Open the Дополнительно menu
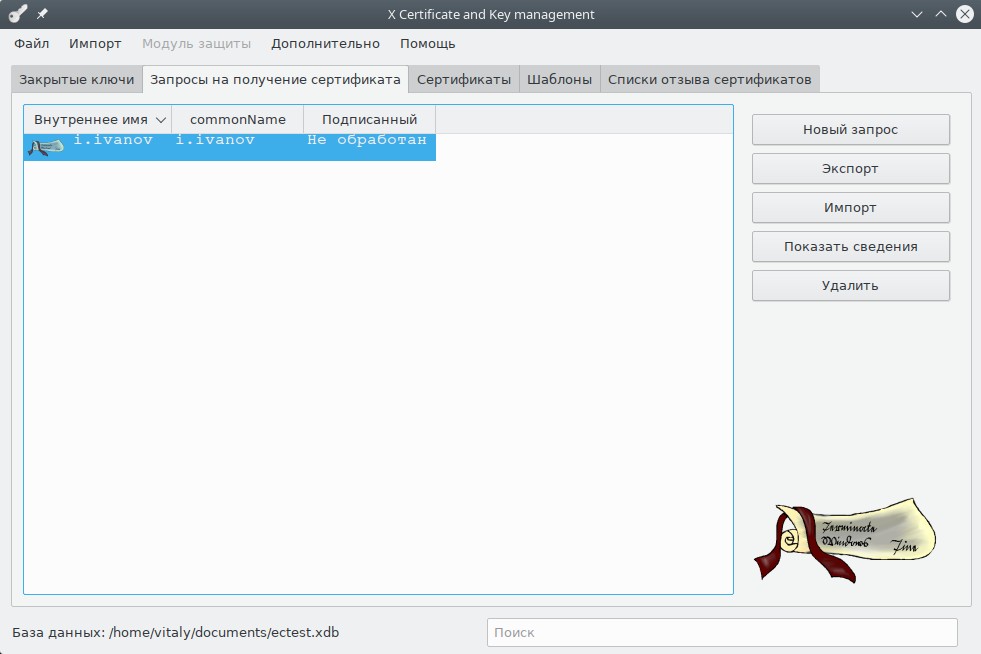Image resolution: width=981 pixels, height=654 pixels. pos(325,43)
